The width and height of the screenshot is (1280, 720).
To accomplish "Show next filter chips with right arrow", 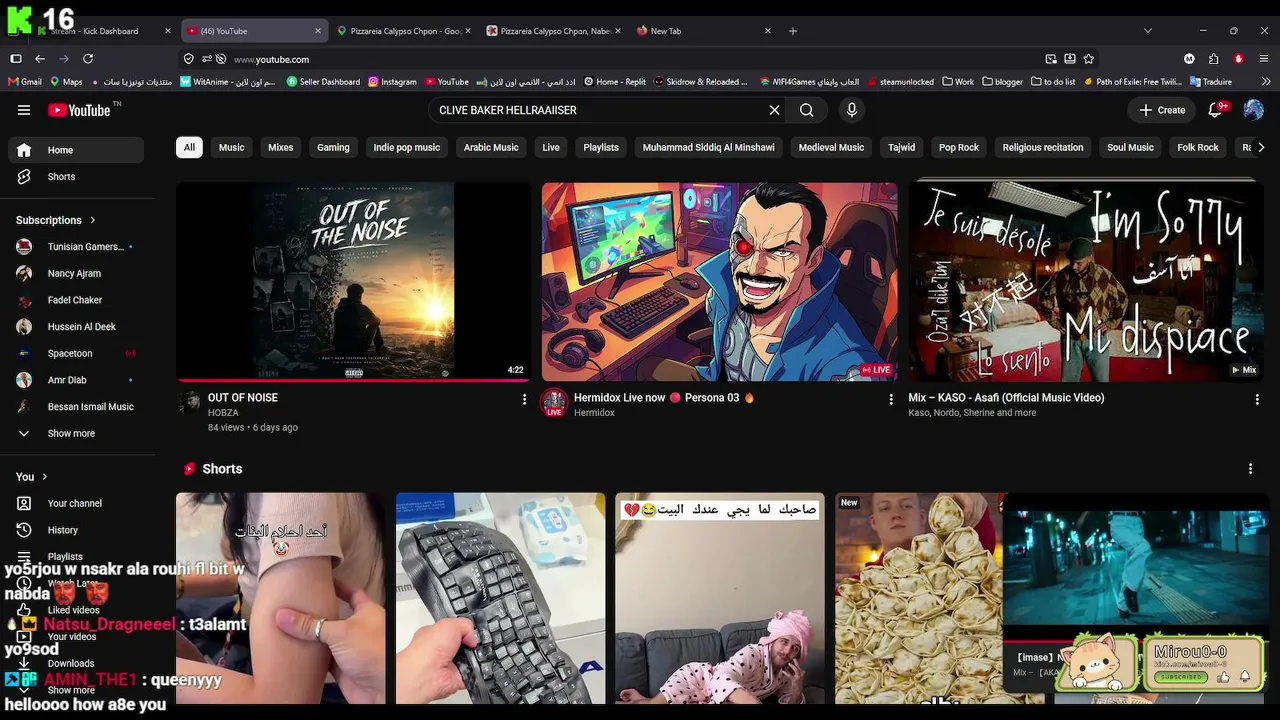I will (x=1260, y=147).
